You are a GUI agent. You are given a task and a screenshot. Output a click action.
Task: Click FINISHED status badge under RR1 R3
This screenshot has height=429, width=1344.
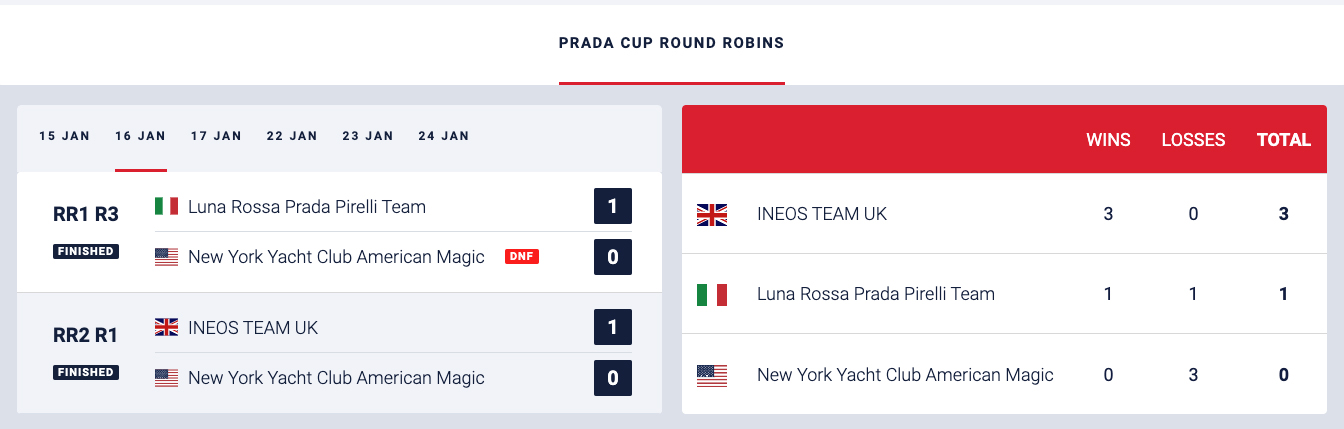86,251
